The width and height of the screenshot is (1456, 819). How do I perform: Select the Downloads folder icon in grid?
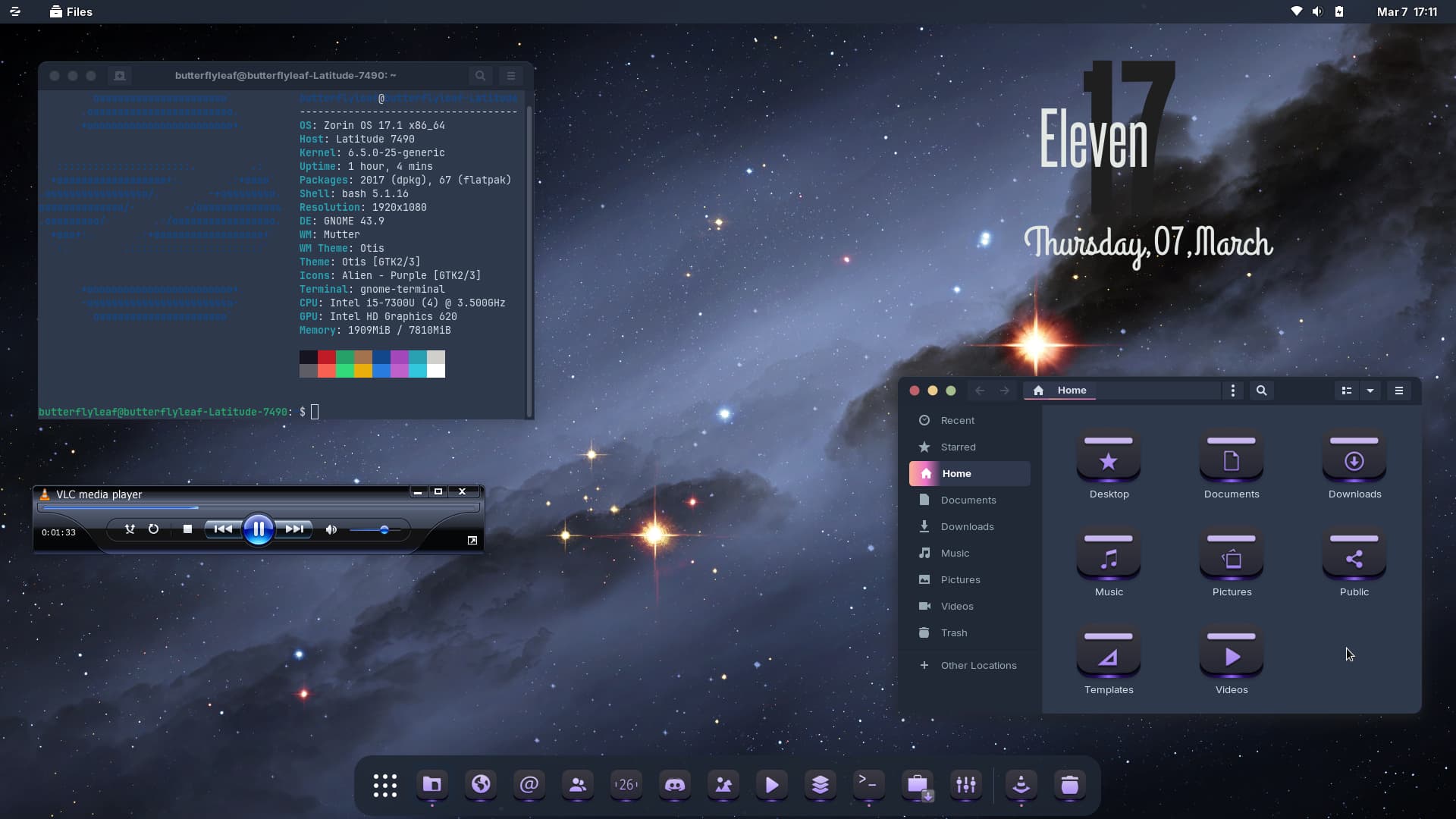(x=1354, y=457)
